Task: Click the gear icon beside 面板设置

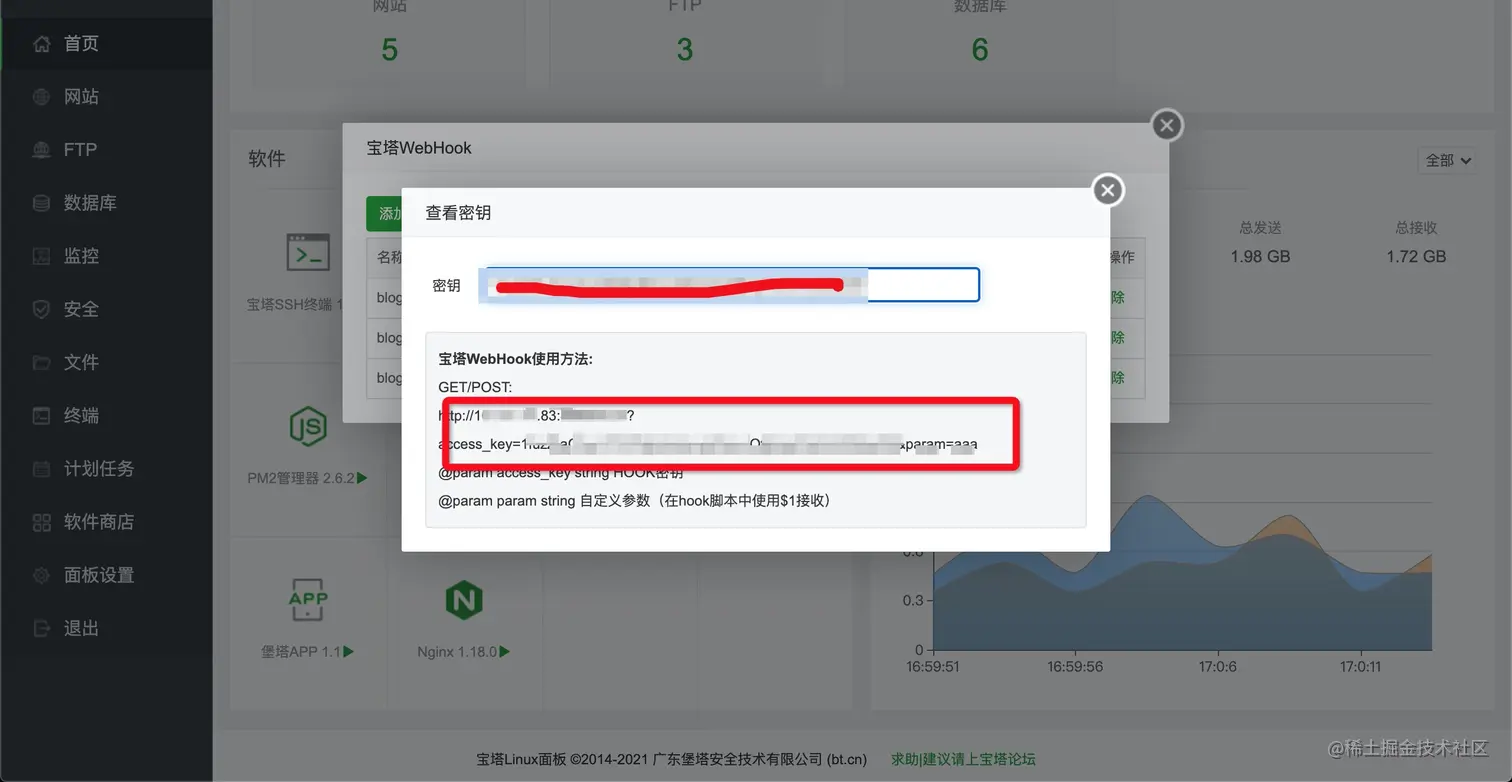Action: (x=41, y=575)
